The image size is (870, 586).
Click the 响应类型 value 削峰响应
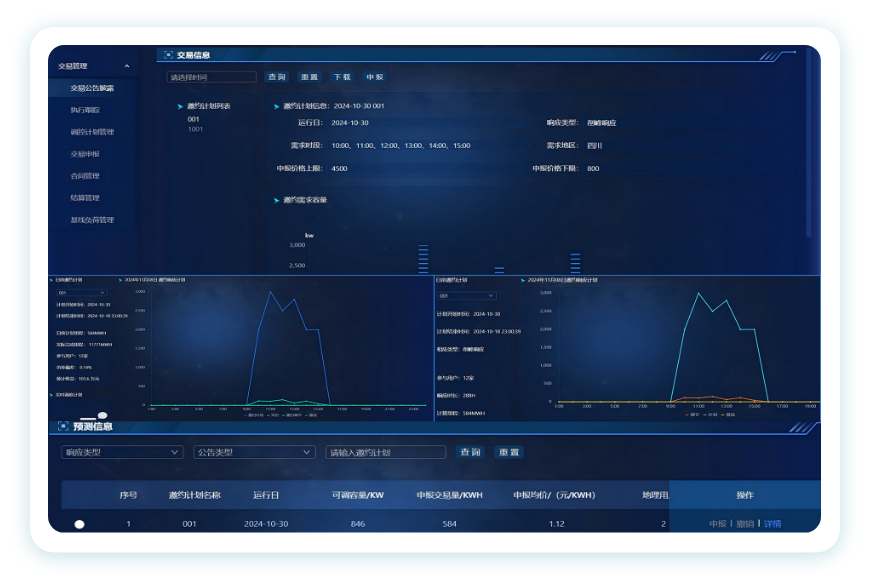tap(601, 123)
